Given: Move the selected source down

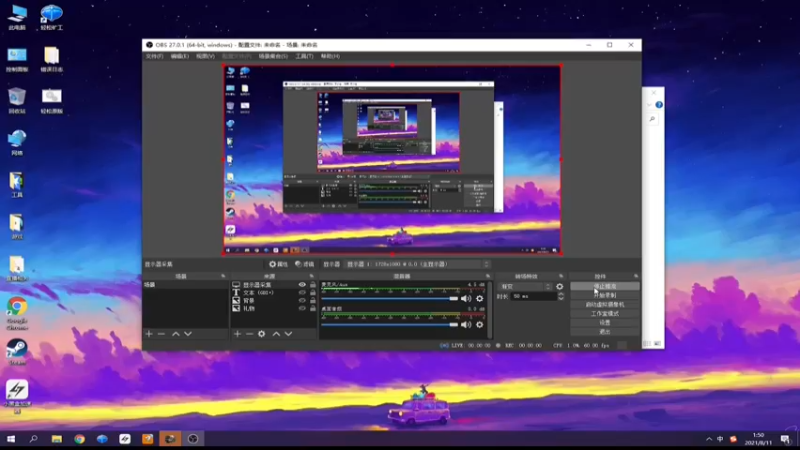Looking at the screenshot, I should pos(288,334).
